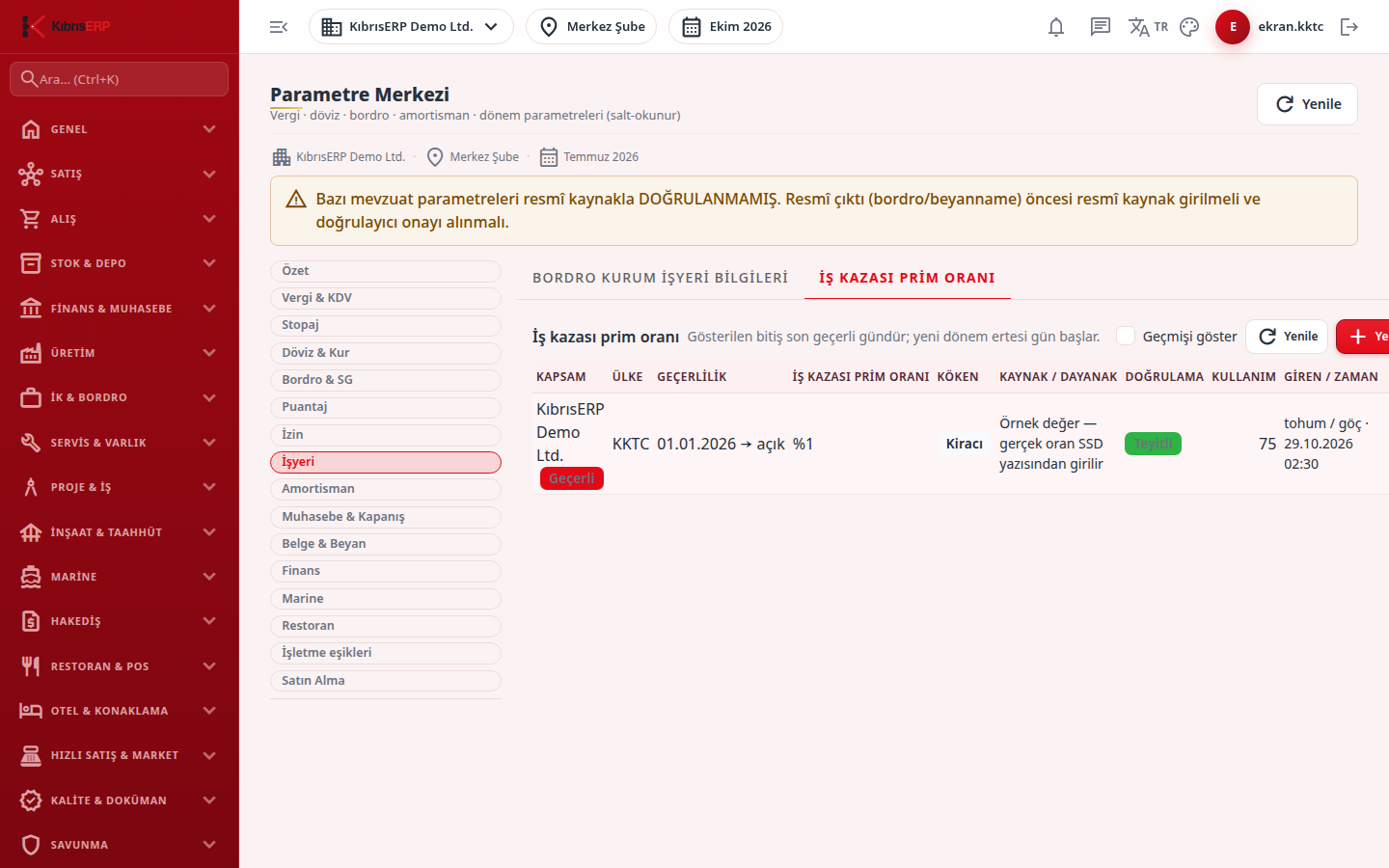The width and height of the screenshot is (1389, 868).
Task: Open notifications bell
Action: (x=1056, y=27)
